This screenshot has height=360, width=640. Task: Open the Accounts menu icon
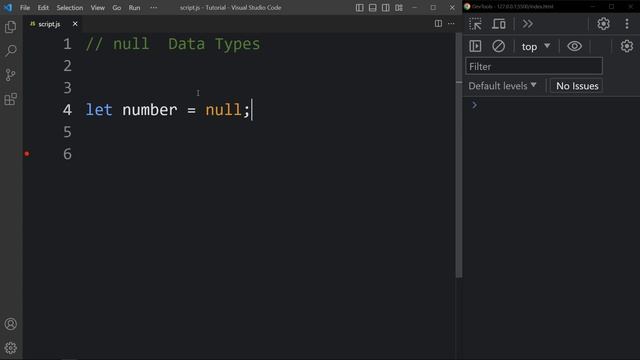[x=11, y=324]
